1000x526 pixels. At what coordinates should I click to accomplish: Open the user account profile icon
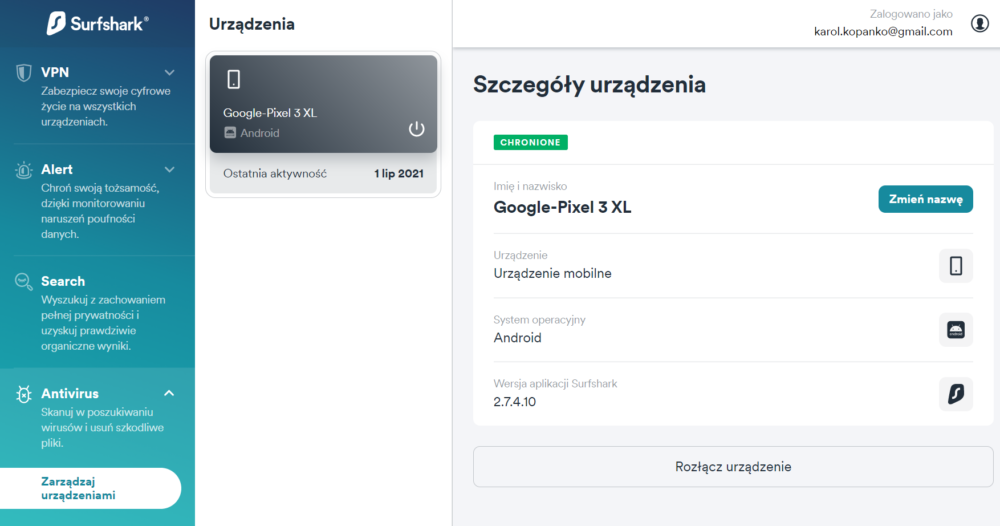[x=980, y=24]
